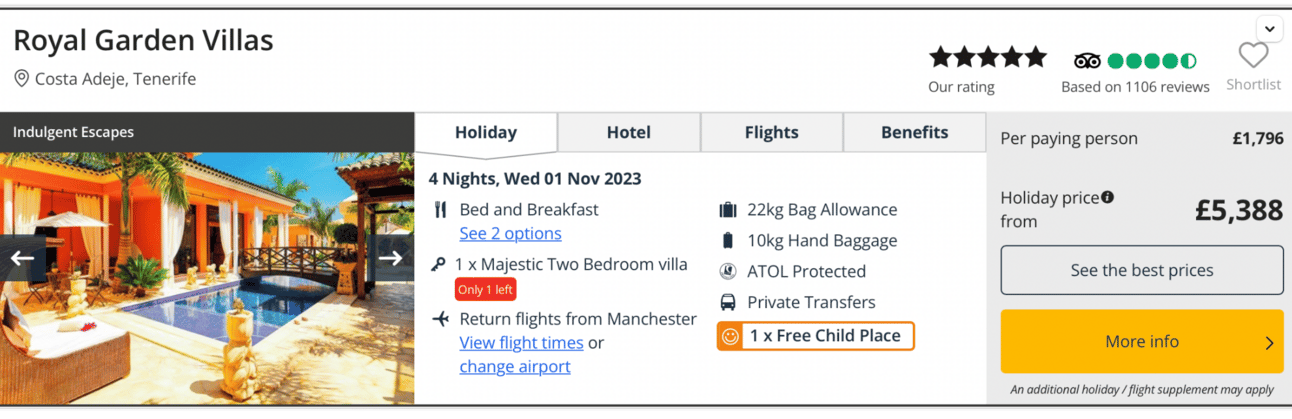Show next hotel photo with right arrow
This screenshot has height=419, width=1292.
(x=390, y=258)
